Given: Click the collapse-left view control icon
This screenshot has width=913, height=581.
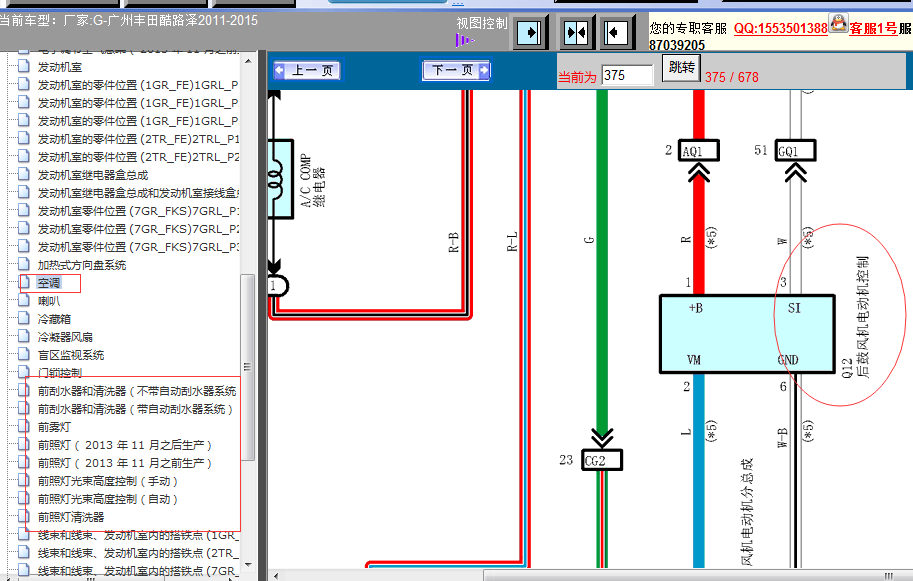Looking at the screenshot, I should 615,33.
